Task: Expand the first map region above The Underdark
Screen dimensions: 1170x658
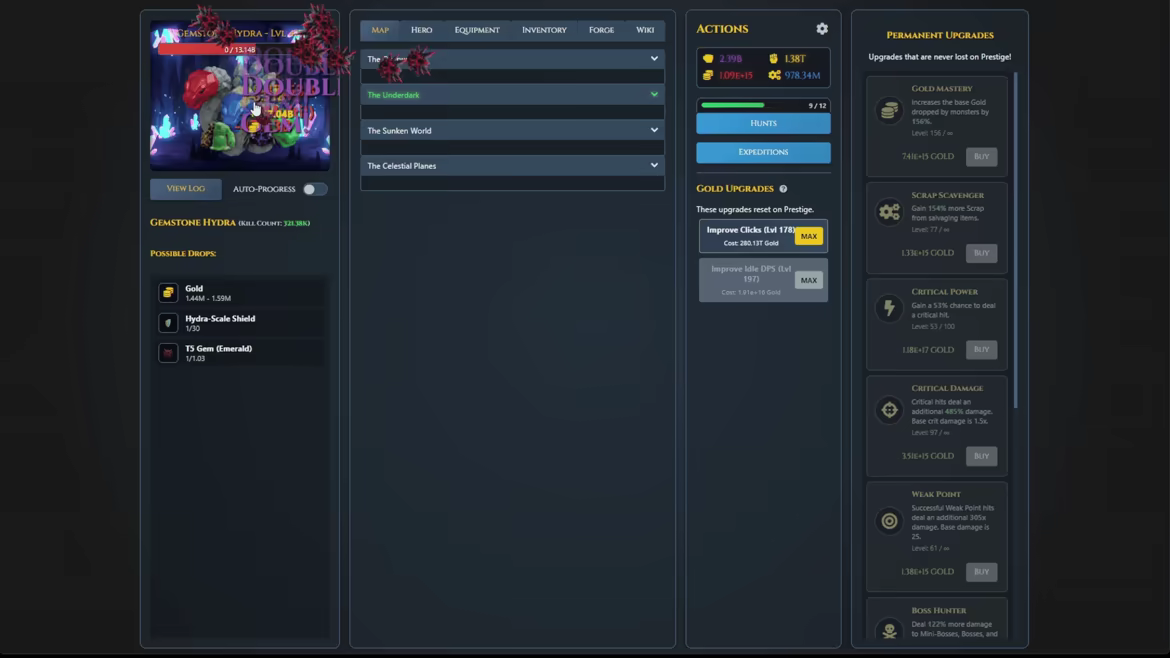Action: [x=512, y=59]
